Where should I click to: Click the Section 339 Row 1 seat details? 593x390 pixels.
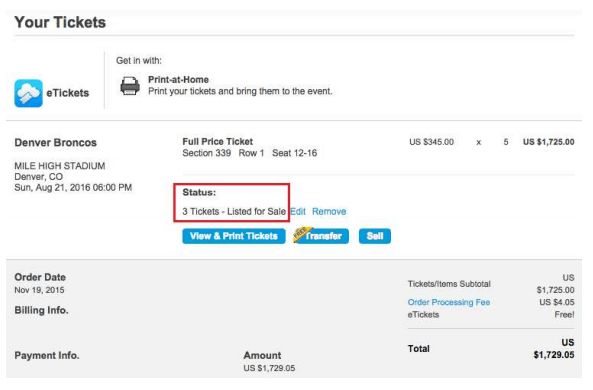[x=250, y=153]
